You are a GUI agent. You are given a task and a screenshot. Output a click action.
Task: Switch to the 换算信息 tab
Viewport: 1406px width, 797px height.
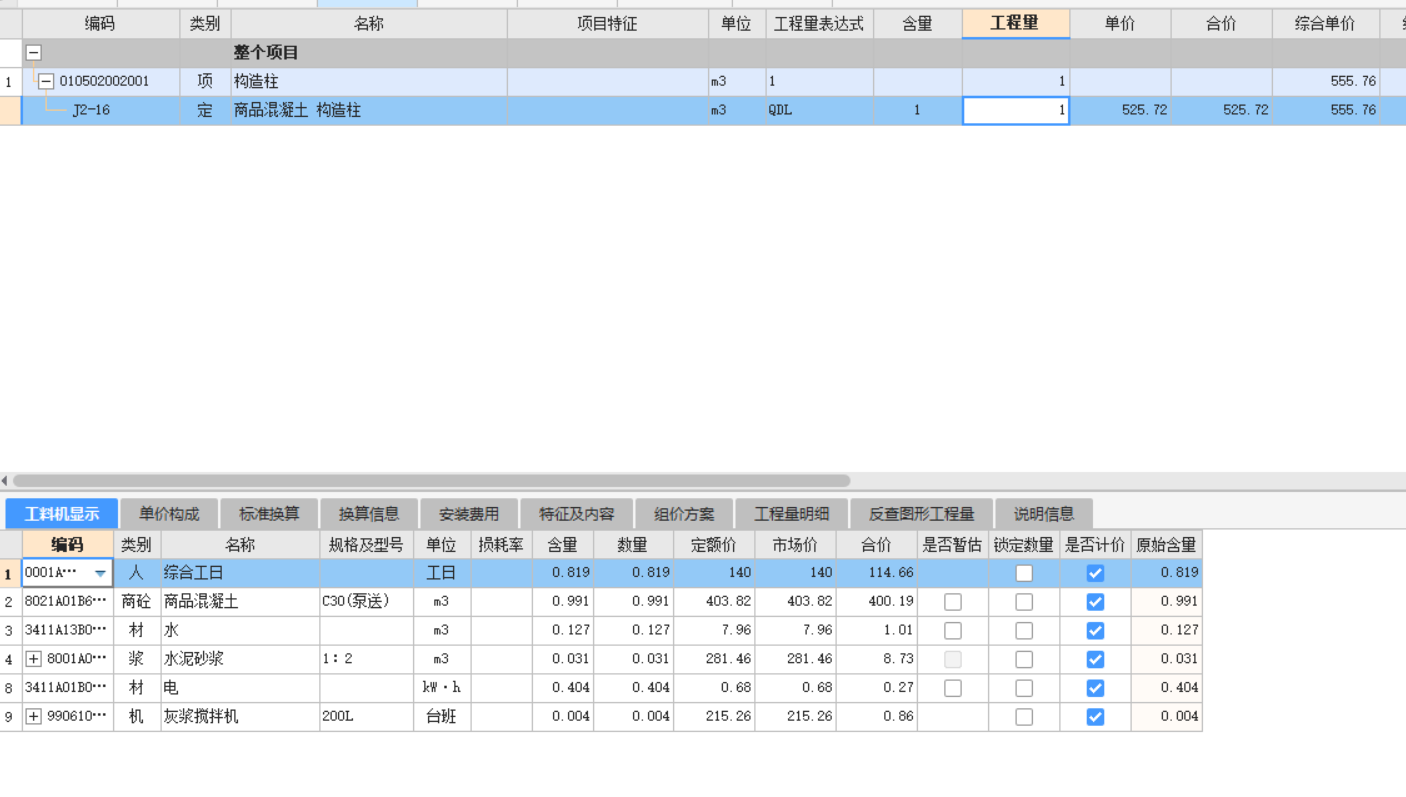pyautogui.click(x=369, y=514)
